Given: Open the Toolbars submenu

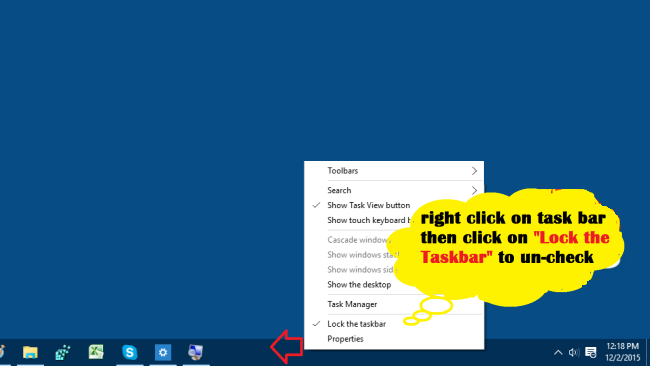Looking at the screenshot, I should click(394, 171).
